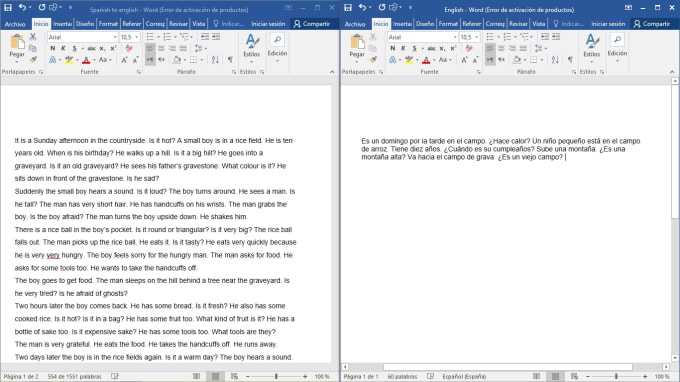Open Vista tab in Spanish to english window
The image size is (680, 382).
click(199, 24)
